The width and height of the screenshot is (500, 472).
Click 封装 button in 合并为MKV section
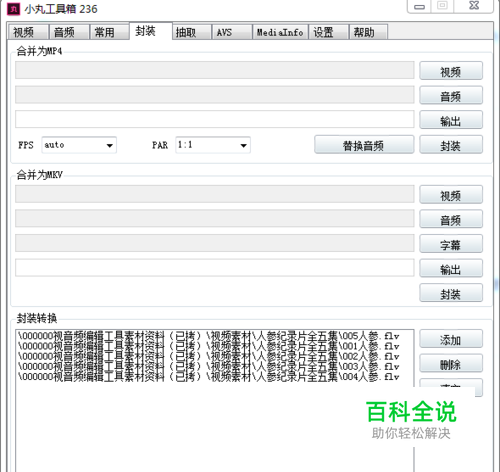coord(451,293)
